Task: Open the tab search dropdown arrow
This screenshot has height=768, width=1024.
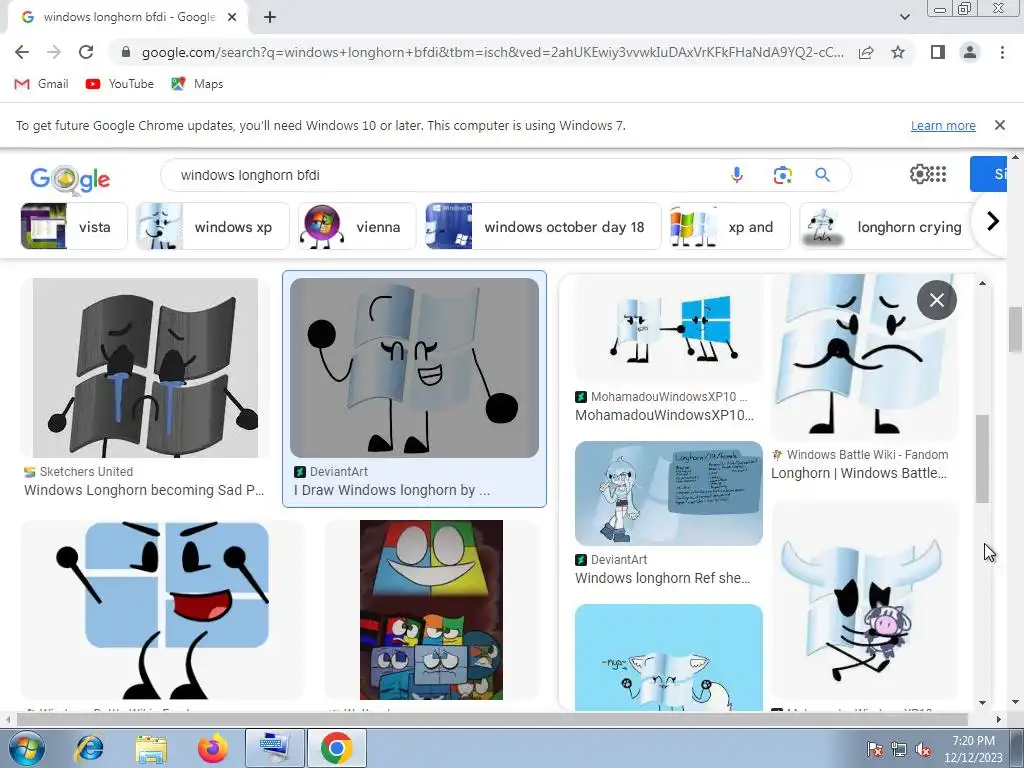Action: (x=904, y=17)
